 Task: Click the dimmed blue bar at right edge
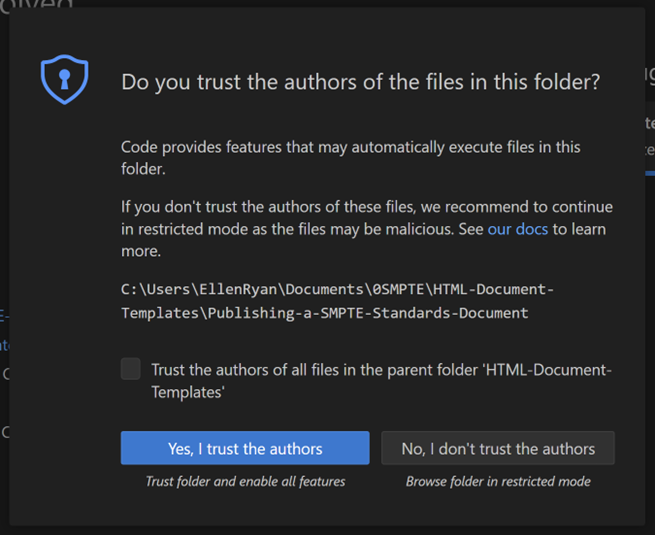[649, 172]
